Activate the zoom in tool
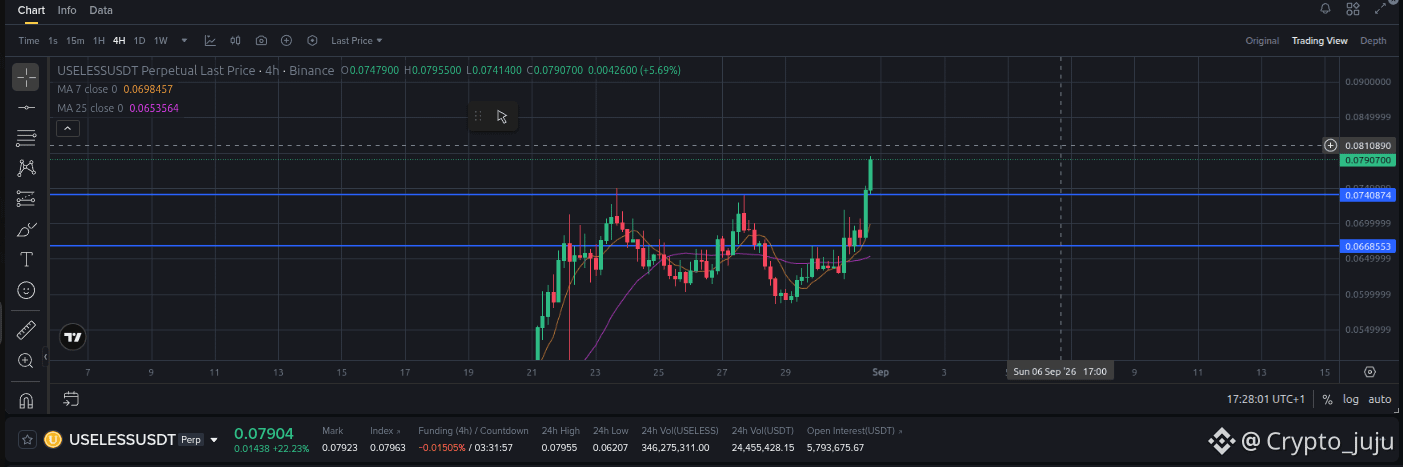The image size is (1403, 467). point(26,360)
